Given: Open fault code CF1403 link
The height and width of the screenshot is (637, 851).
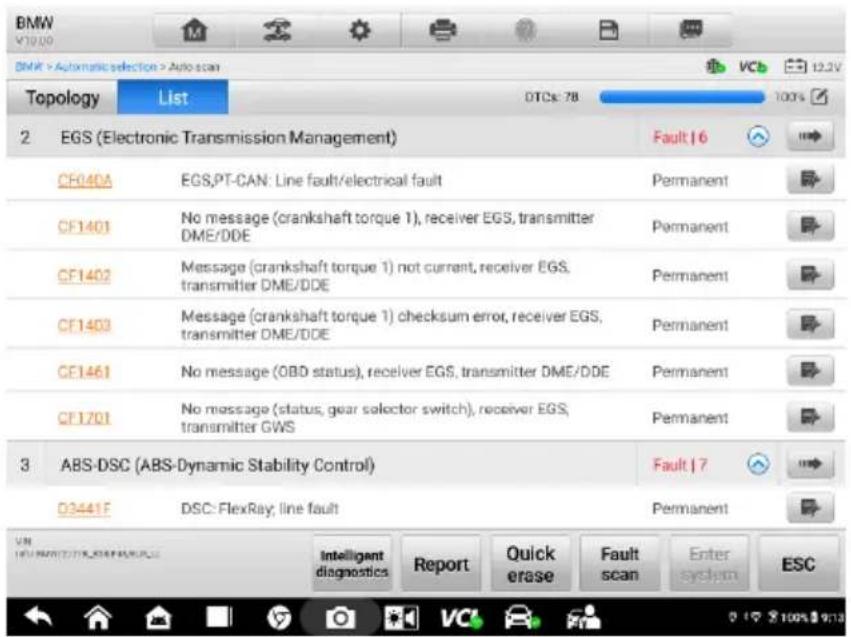Looking at the screenshot, I should pyautogui.click(x=84, y=325).
